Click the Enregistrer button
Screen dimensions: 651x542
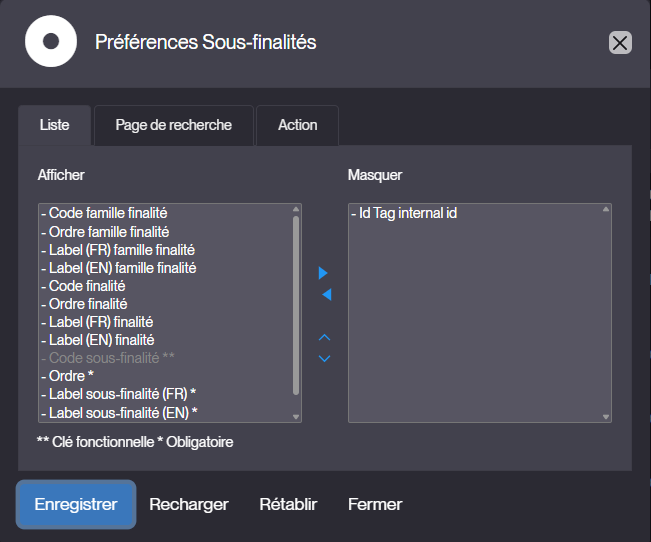[x=76, y=504]
